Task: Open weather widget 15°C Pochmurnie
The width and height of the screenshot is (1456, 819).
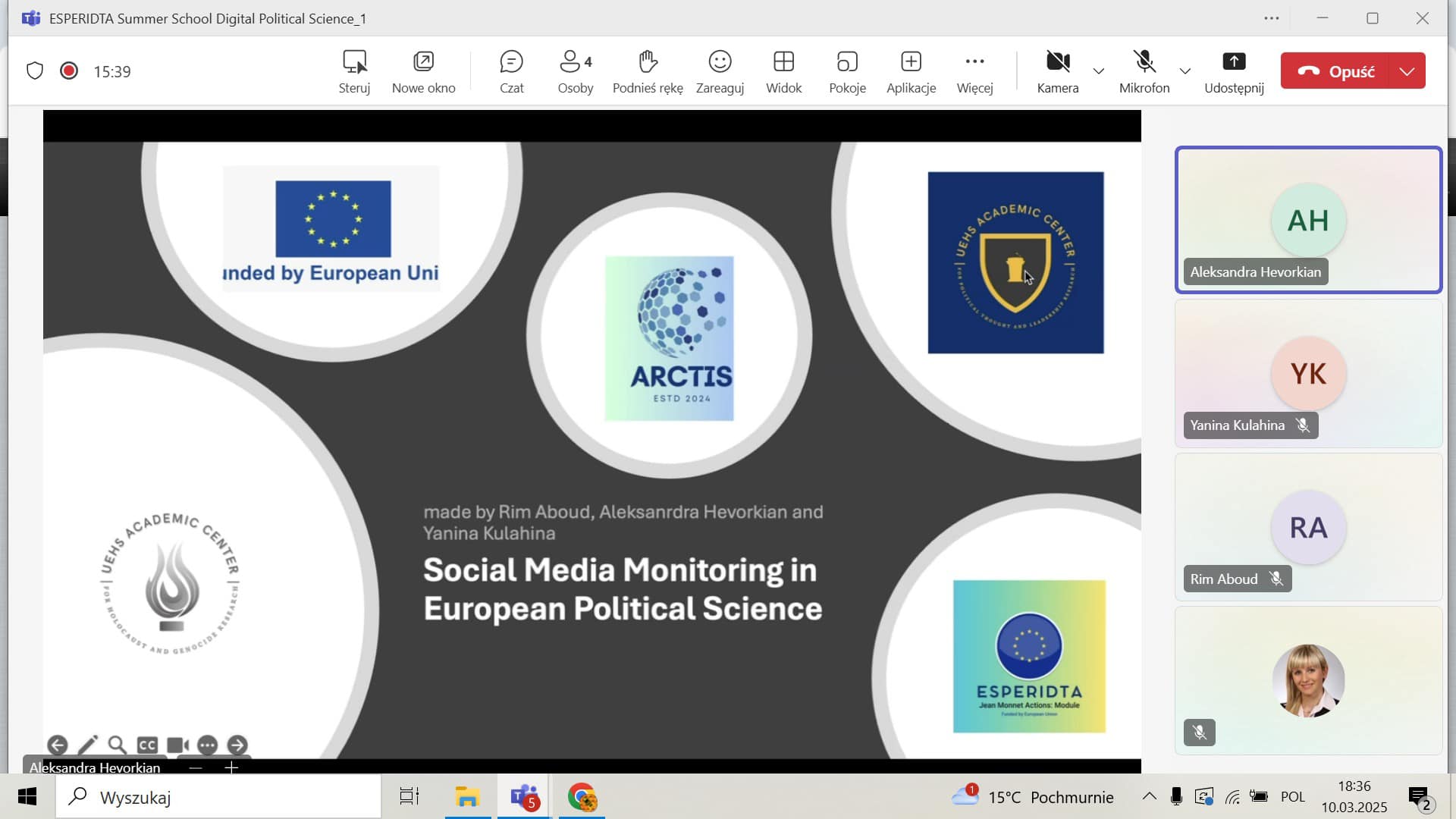Action: 1033,797
